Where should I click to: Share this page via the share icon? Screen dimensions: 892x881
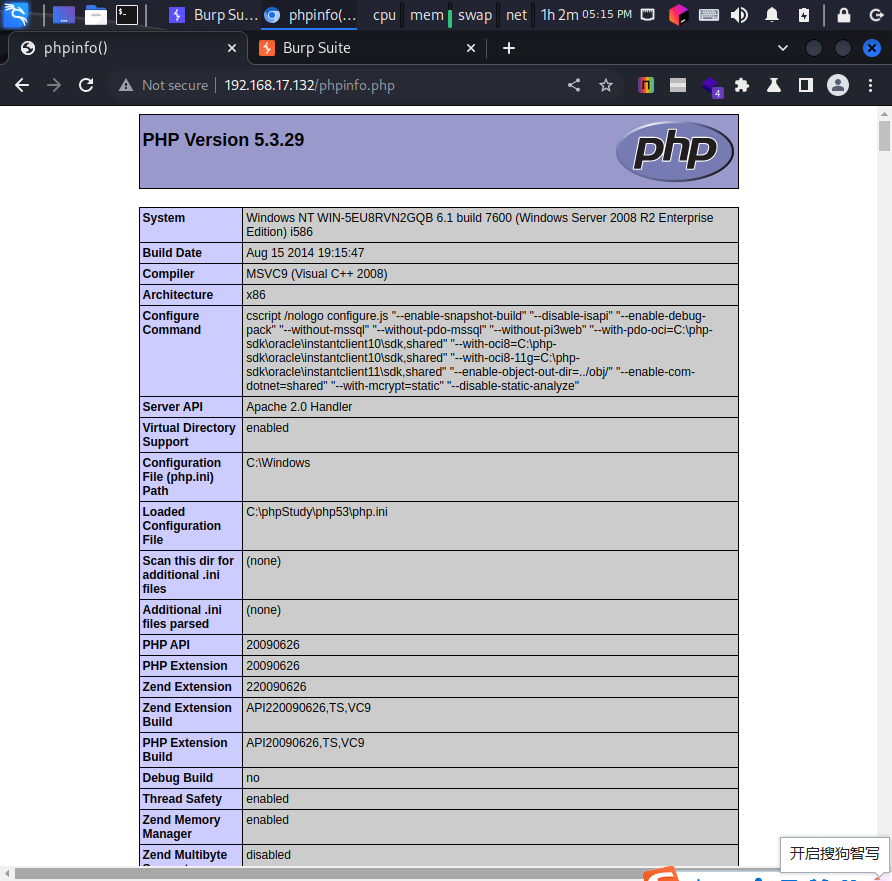[x=574, y=85]
